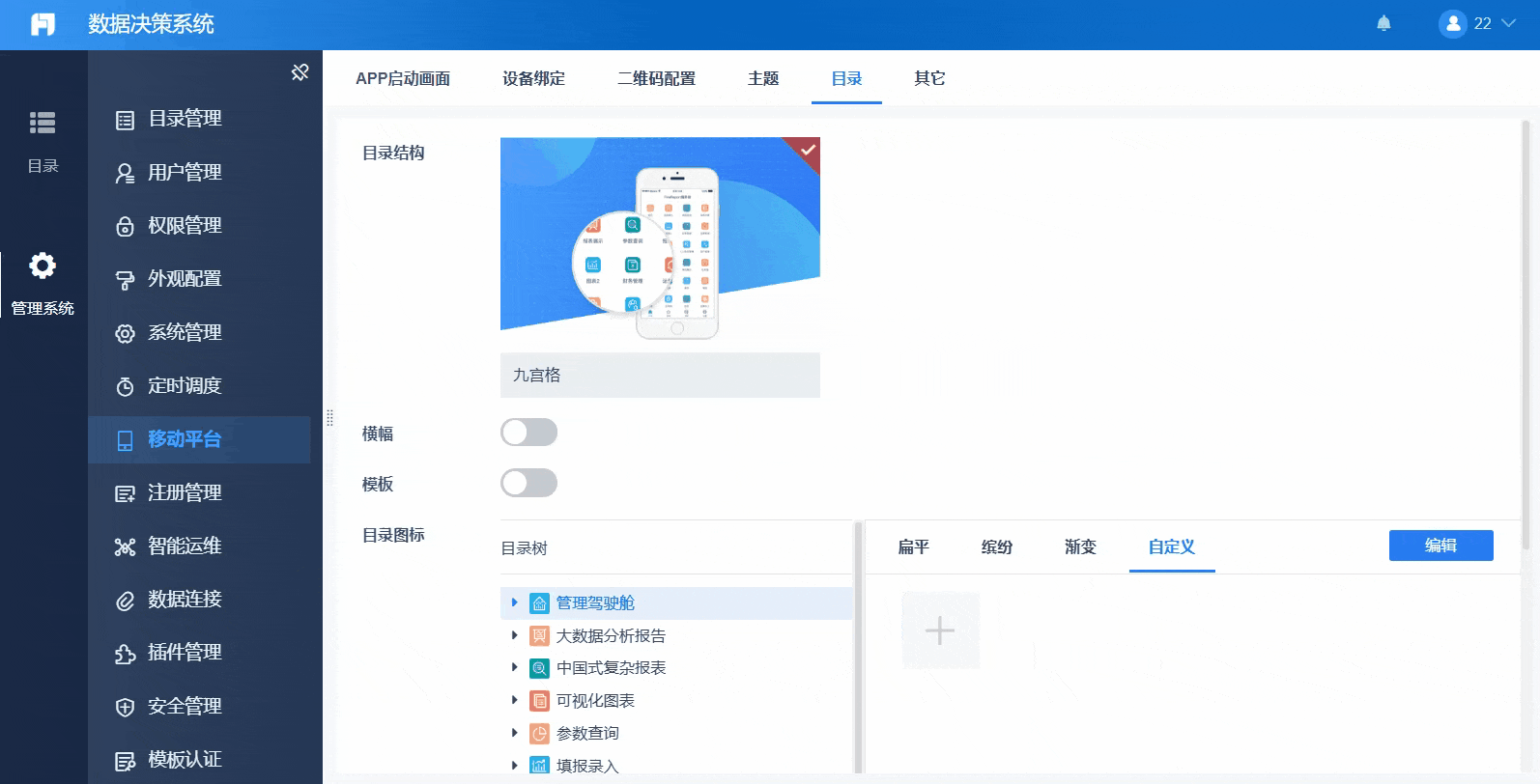1540x784 pixels.
Task: Click the sidebar collapse drag handle
Action: pos(329,417)
